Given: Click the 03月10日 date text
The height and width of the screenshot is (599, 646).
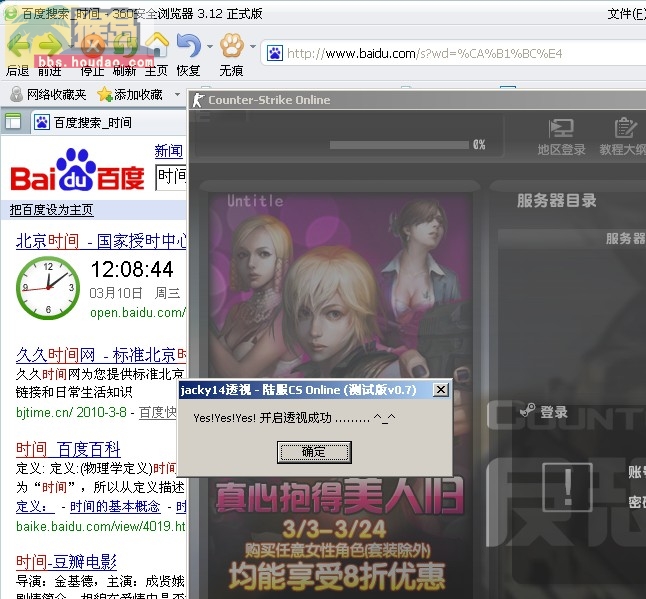Looking at the screenshot, I should point(116,293).
